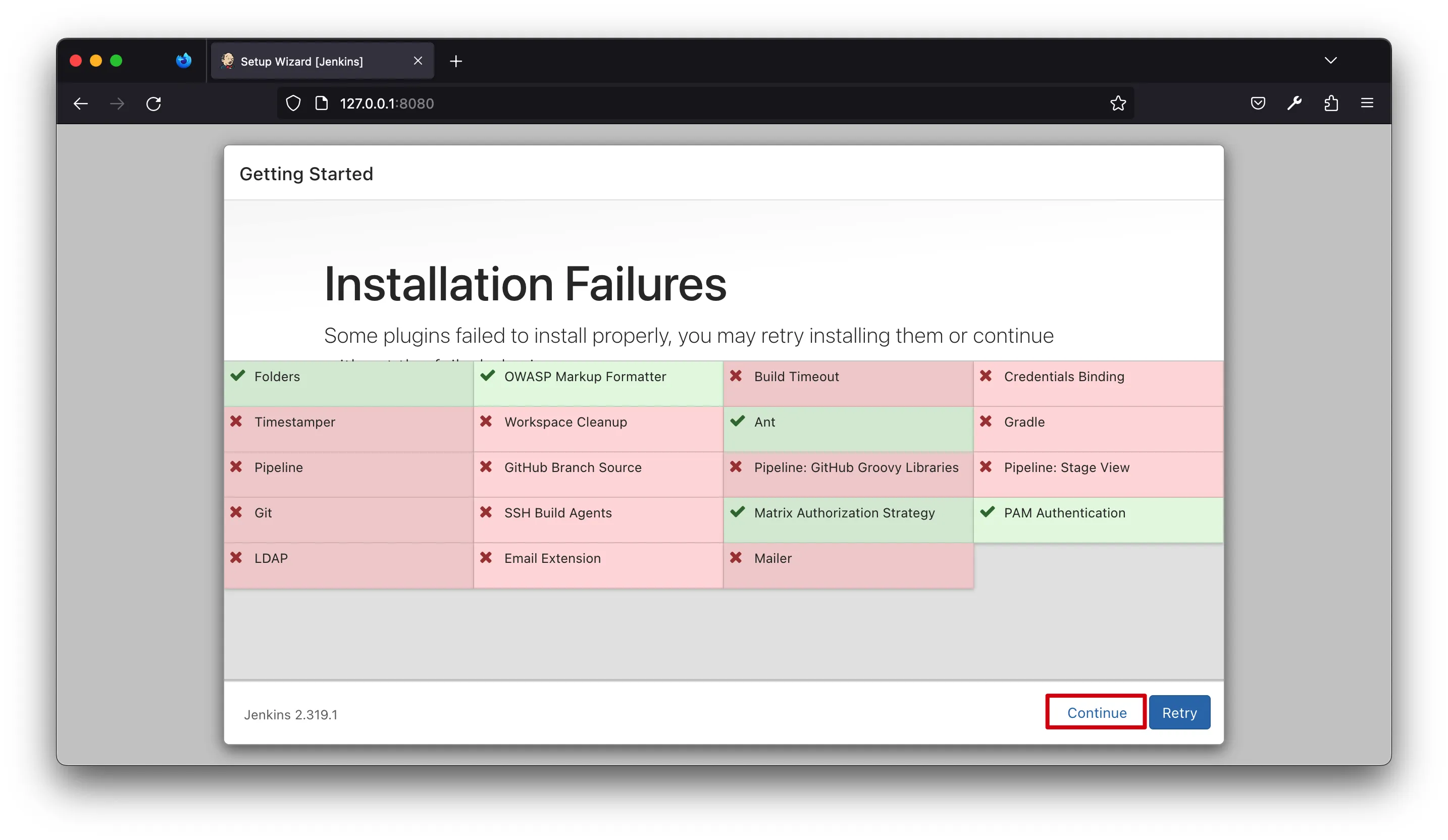Screen dimensions: 1448x840
Task: Click the forward navigation arrow
Action: [x=117, y=103]
